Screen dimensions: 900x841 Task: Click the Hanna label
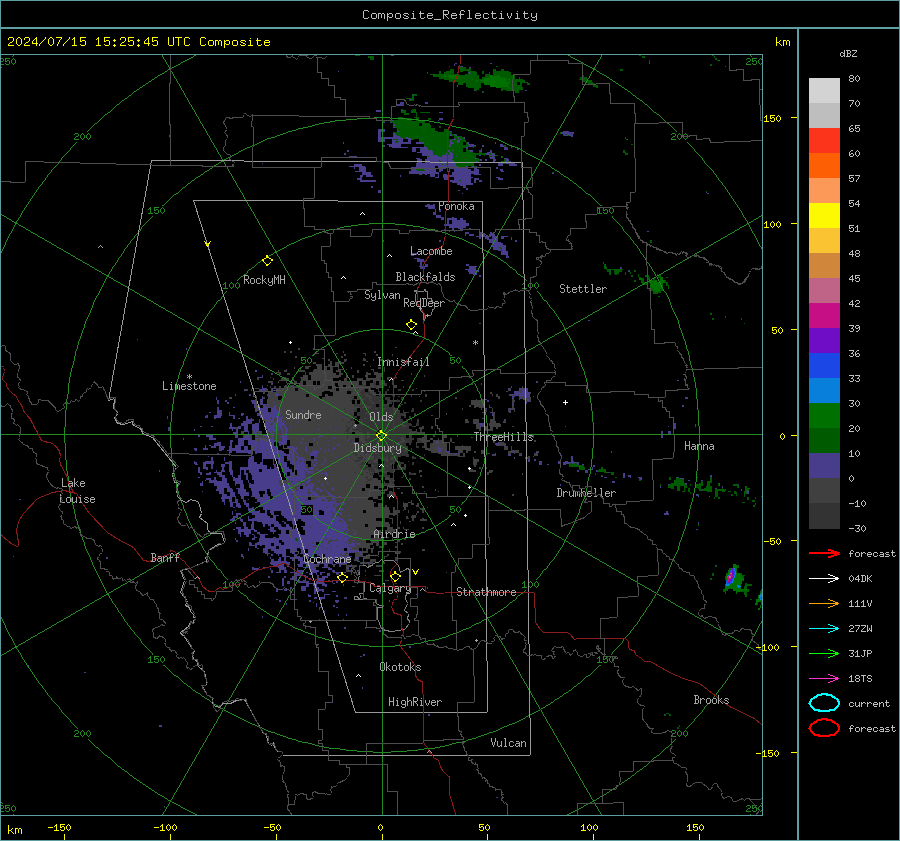point(699,446)
